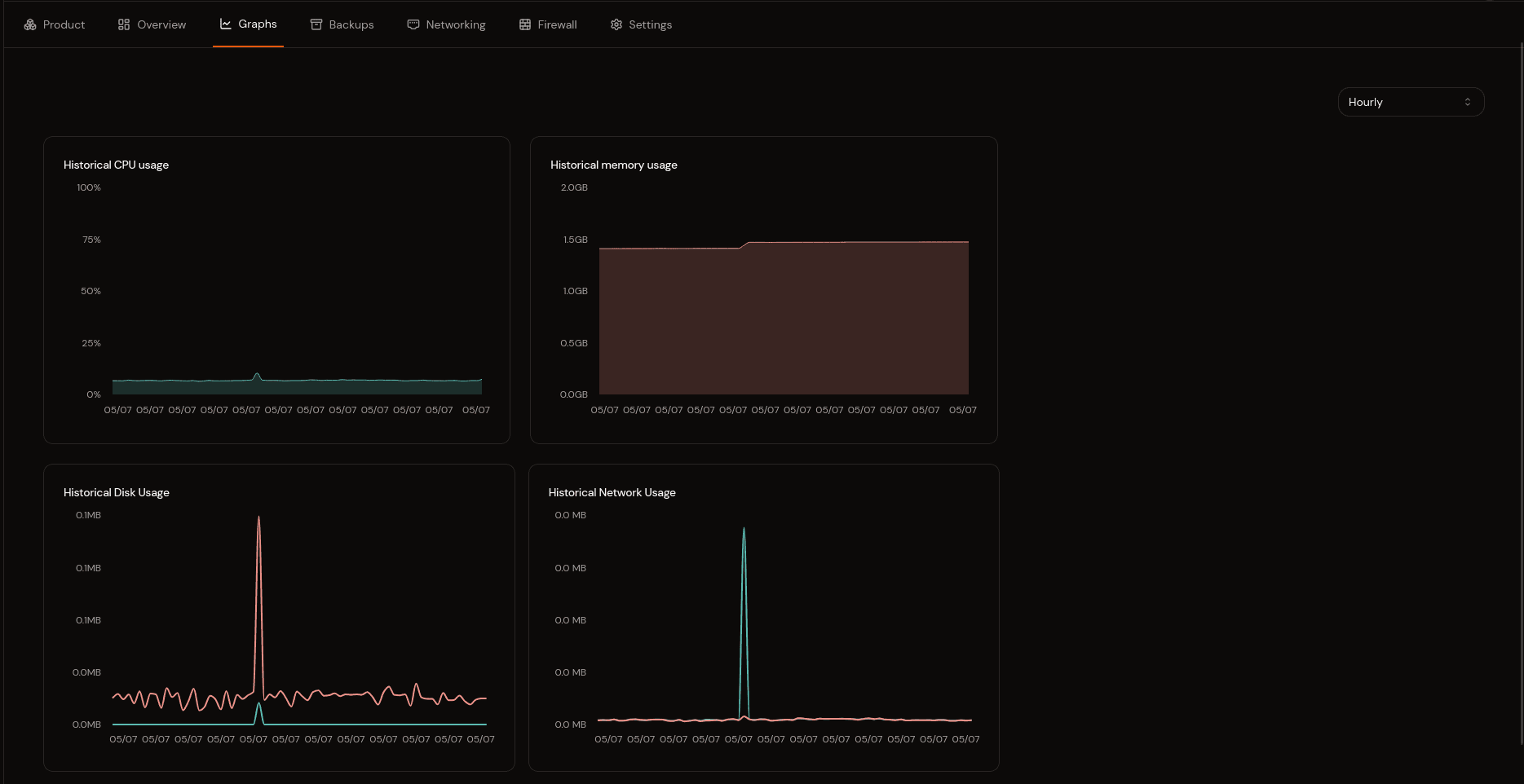
Task: Click the 0.0GB label on memory chart
Action: coord(574,394)
